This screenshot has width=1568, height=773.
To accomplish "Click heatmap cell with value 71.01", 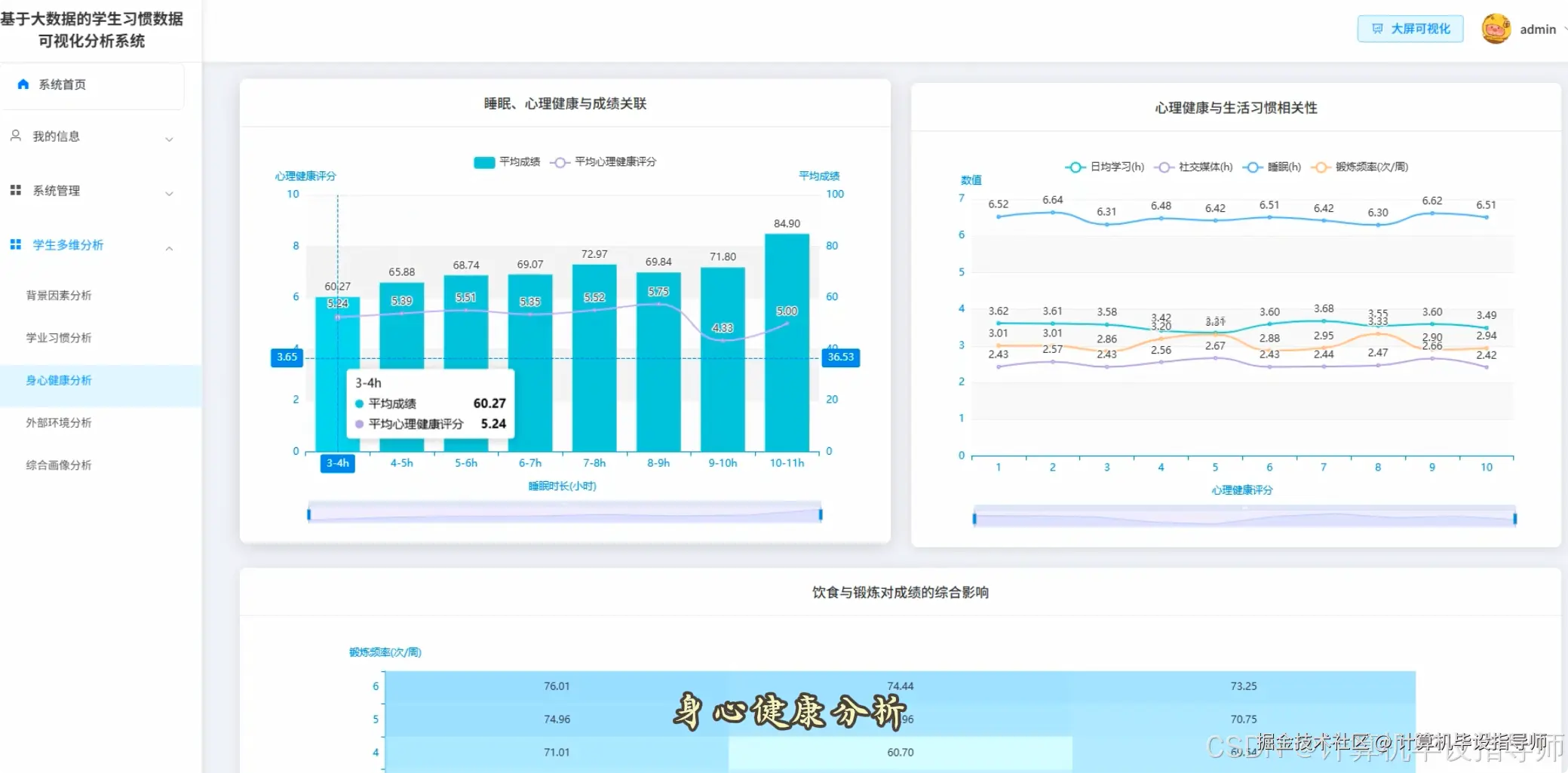I will (x=557, y=753).
